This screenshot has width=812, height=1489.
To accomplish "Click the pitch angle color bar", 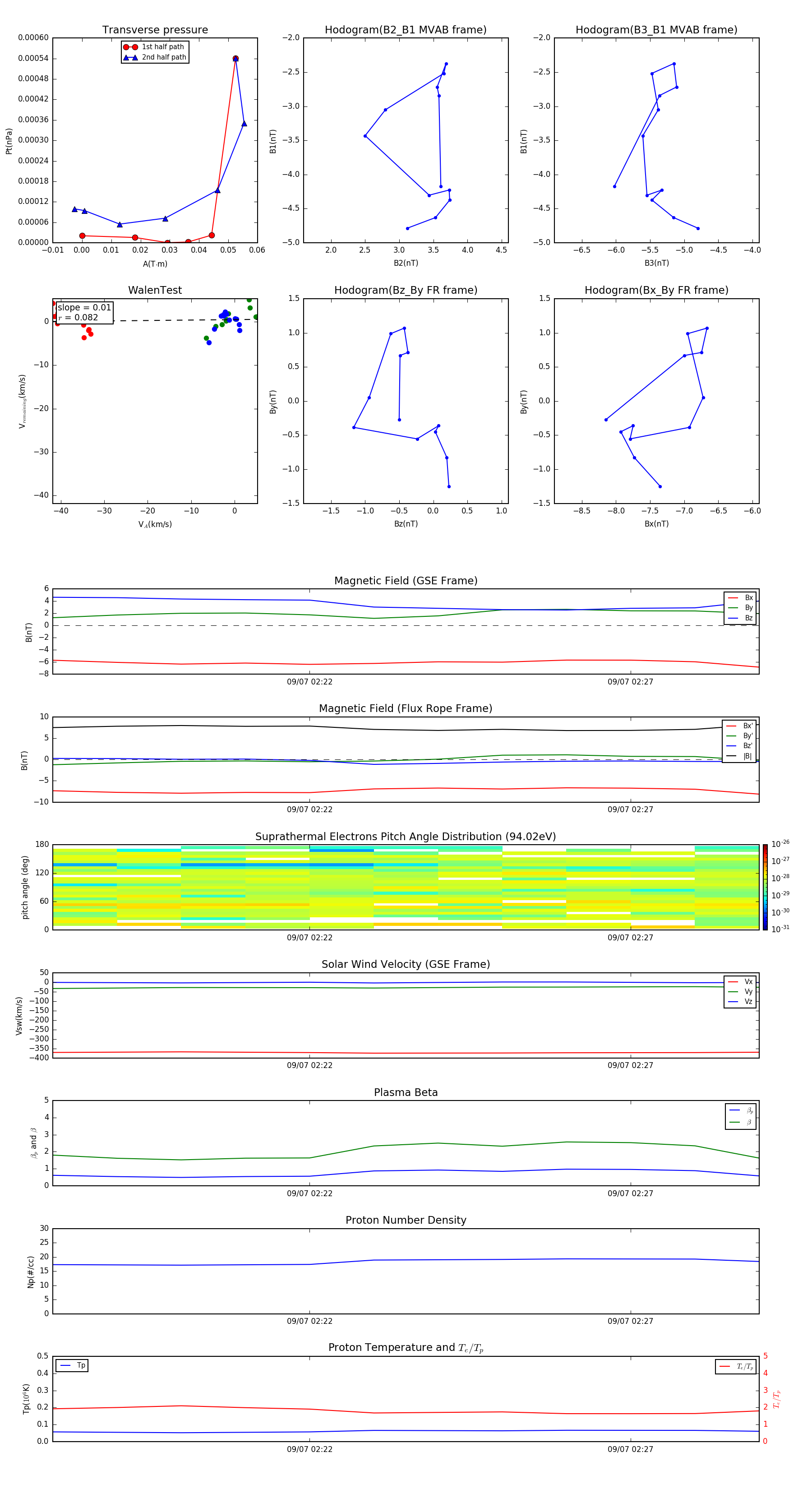I will click(765, 887).
